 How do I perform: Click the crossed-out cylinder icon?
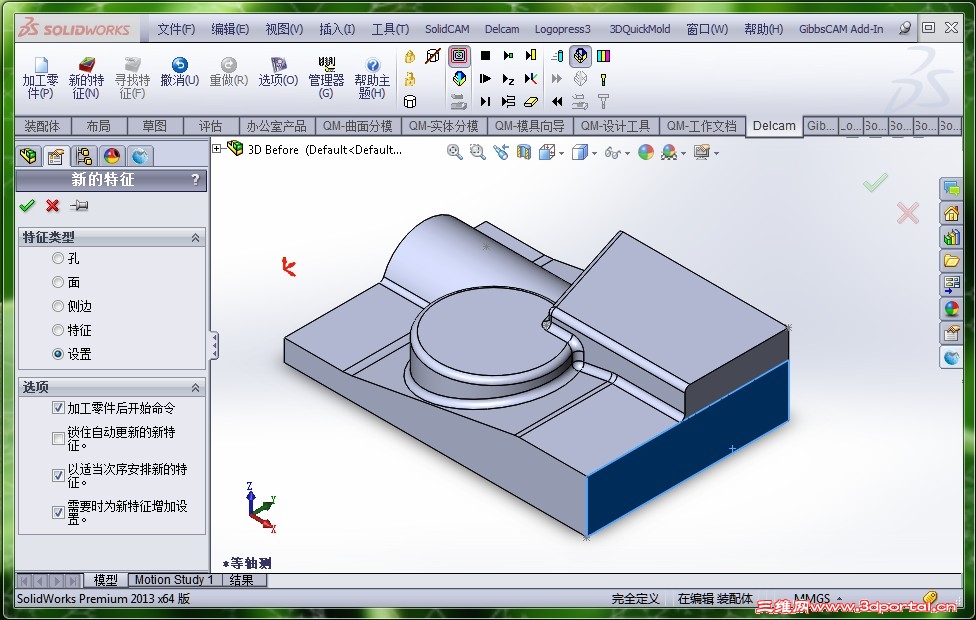click(433, 56)
